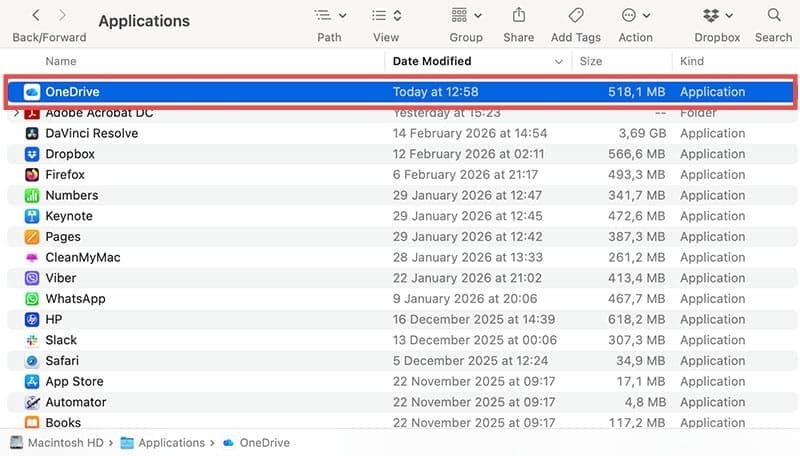
Task: Expand the Adobe Acrobat DC folder
Action: (x=16, y=113)
